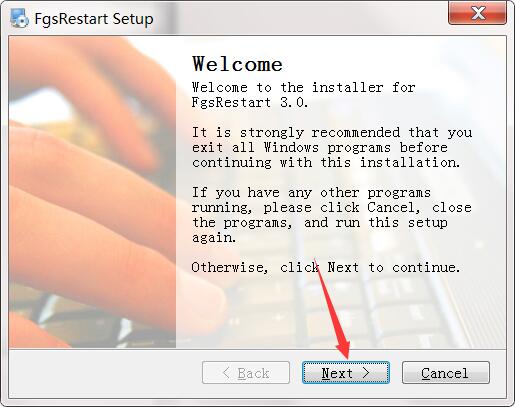Screen dimensions: 515x407
Task: Click the hand-on-keyboard banner image
Action: [92, 192]
